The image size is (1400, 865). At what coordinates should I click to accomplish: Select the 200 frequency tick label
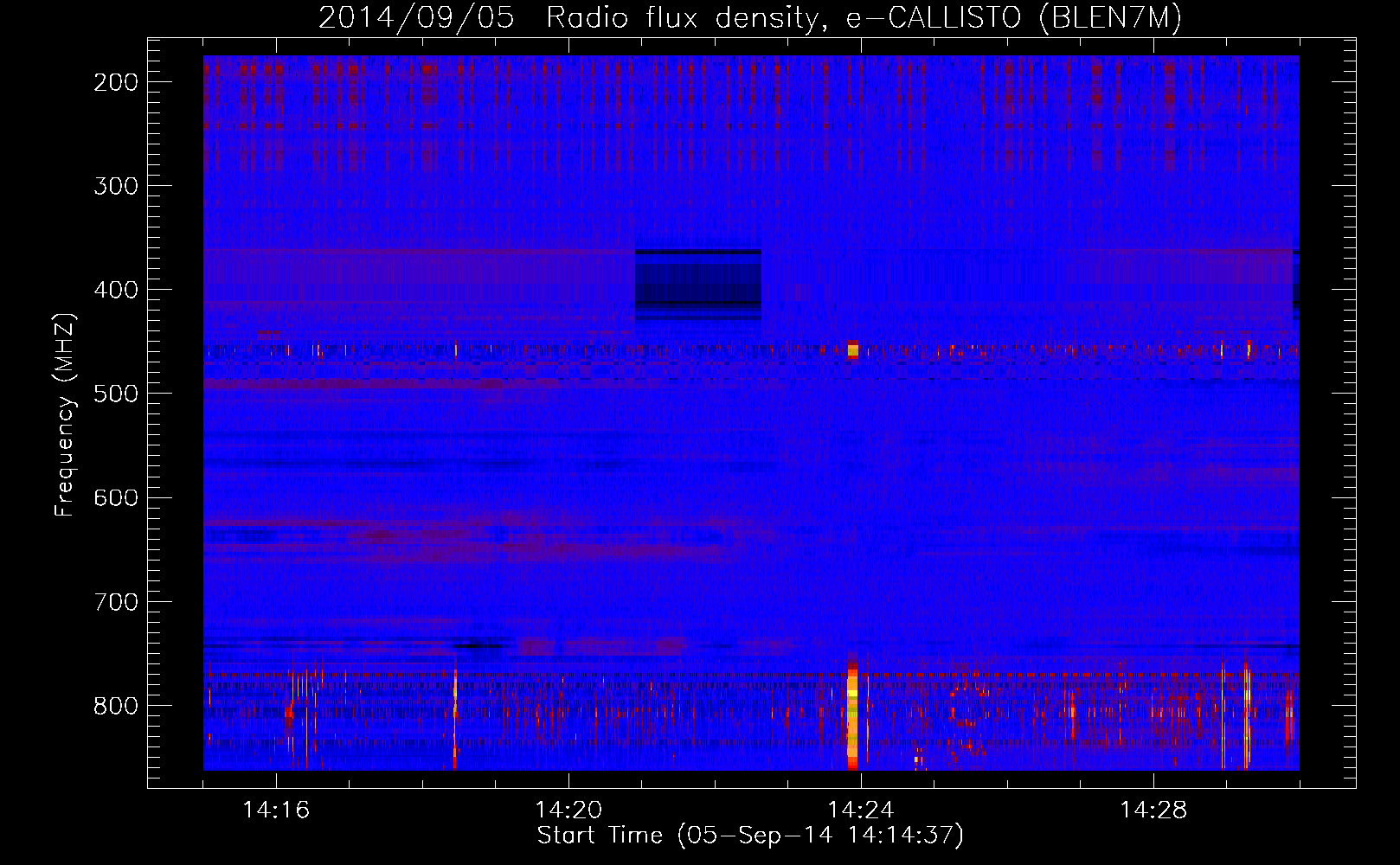tap(116, 82)
